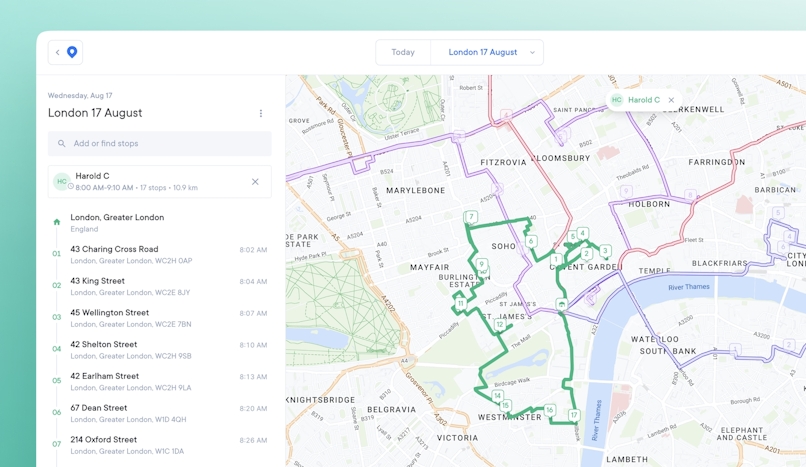Click the green stop 5 map marker
The height and width of the screenshot is (467, 806).
pyautogui.click(x=573, y=237)
